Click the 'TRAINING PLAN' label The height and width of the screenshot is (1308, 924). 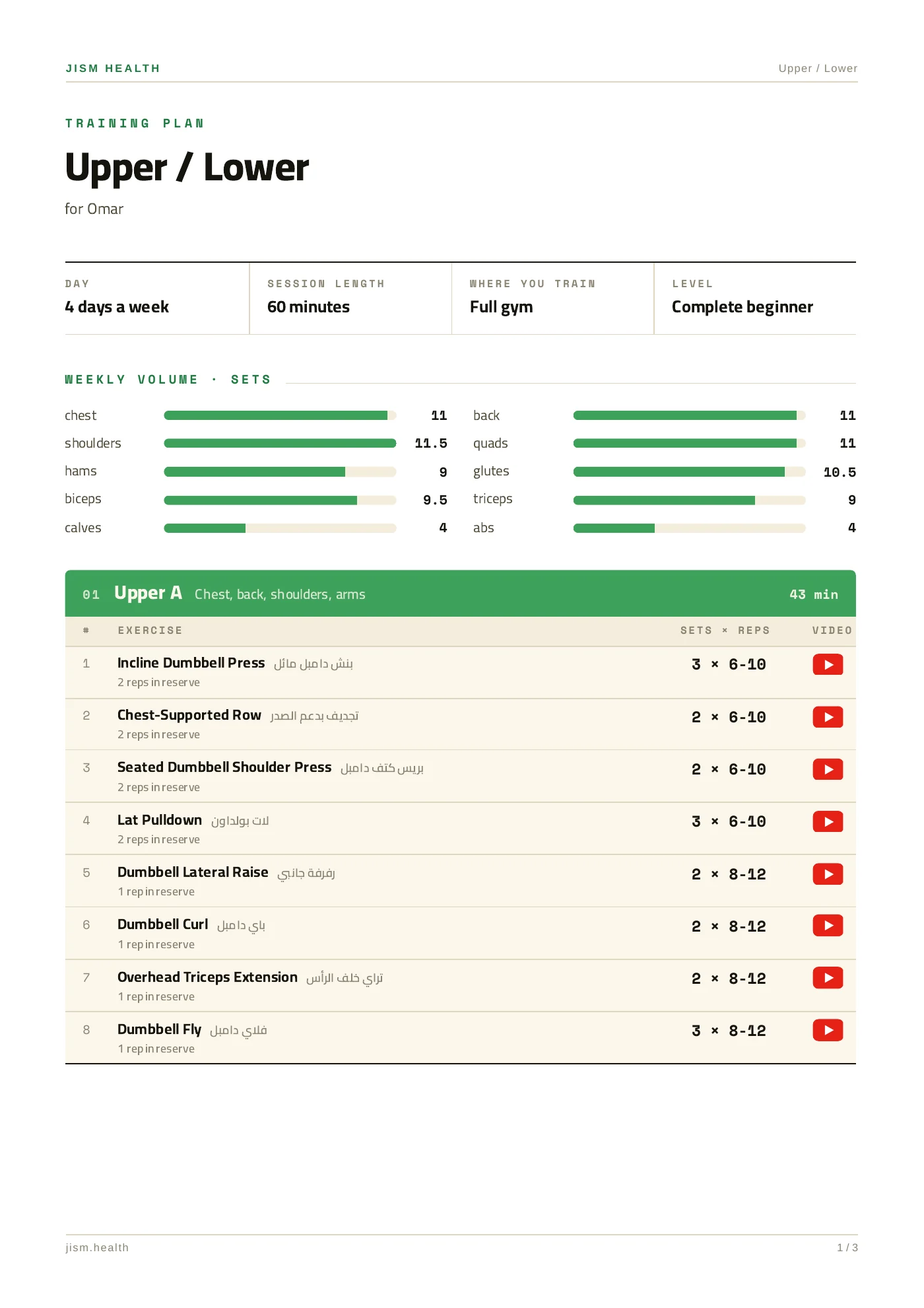[x=135, y=123]
